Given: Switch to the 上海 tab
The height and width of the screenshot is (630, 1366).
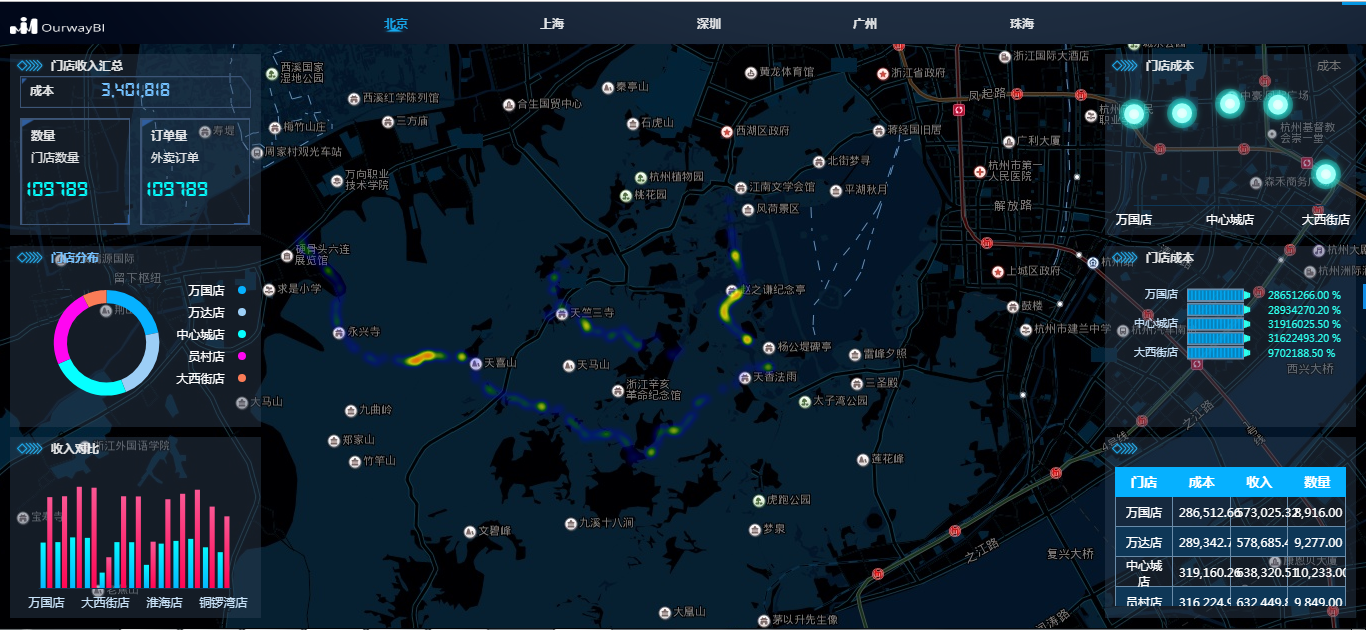Looking at the screenshot, I should [x=552, y=24].
